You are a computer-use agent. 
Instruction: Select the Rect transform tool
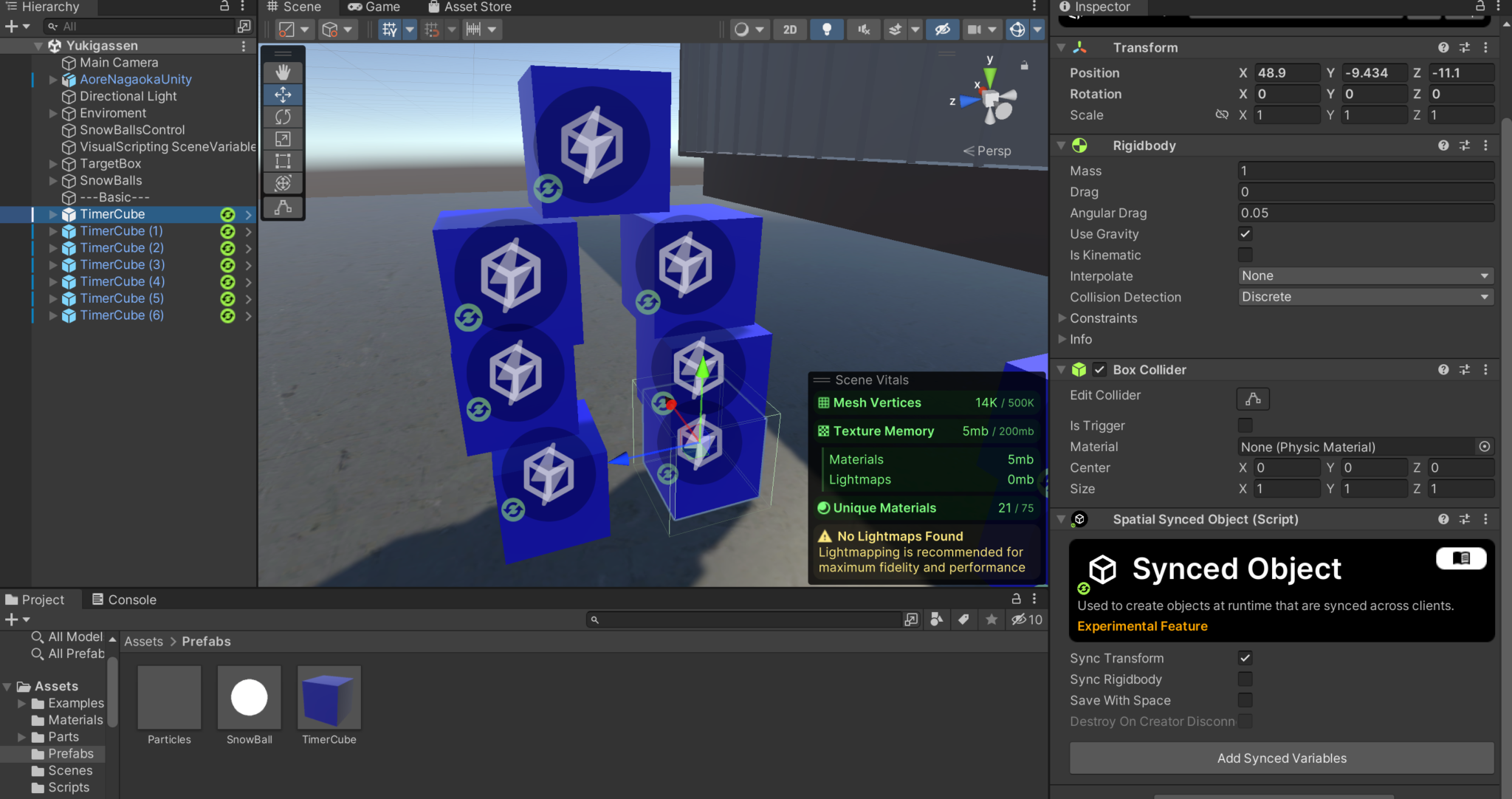(x=283, y=161)
